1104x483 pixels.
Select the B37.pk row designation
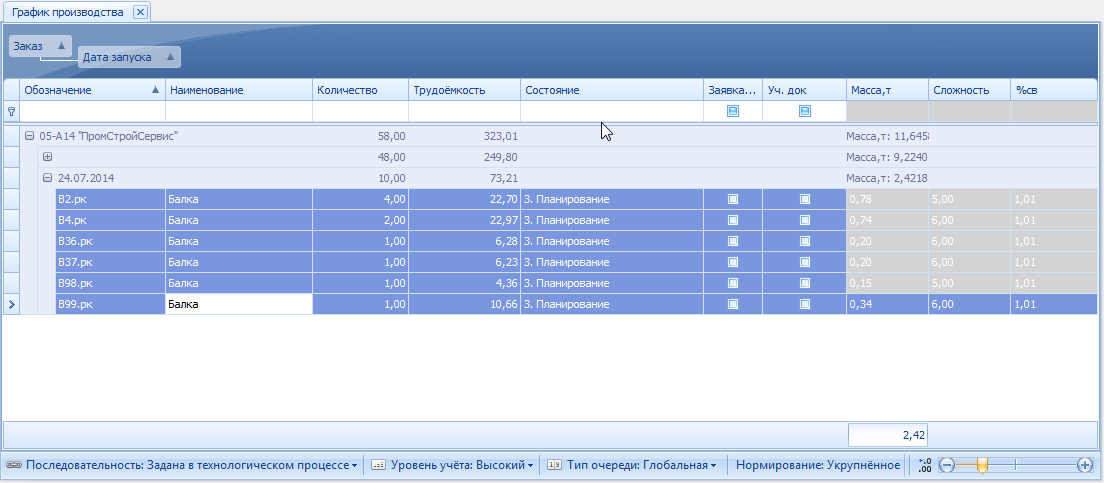coord(111,263)
